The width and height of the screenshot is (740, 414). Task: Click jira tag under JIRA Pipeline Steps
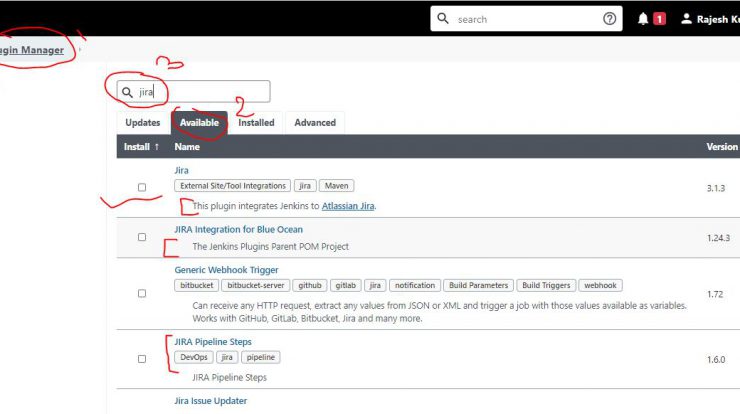(x=227, y=357)
